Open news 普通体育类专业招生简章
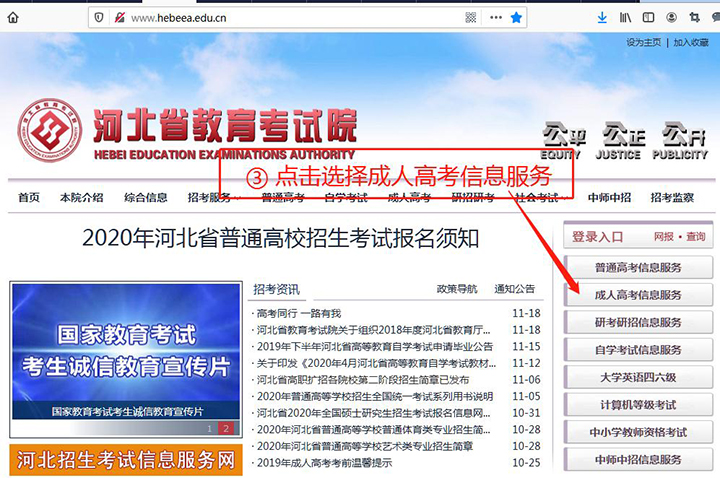This screenshot has width=720, height=478. (373, 429)
